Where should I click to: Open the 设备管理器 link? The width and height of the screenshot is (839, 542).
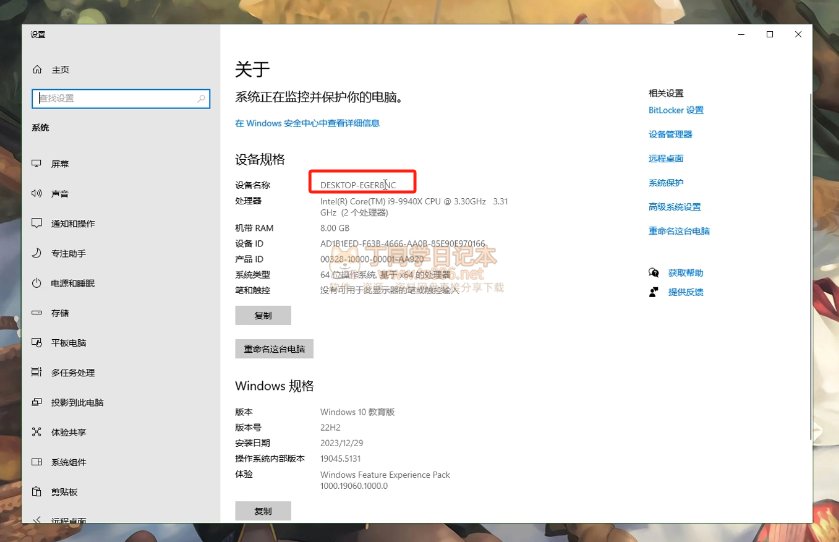click(x=670, y=134)
